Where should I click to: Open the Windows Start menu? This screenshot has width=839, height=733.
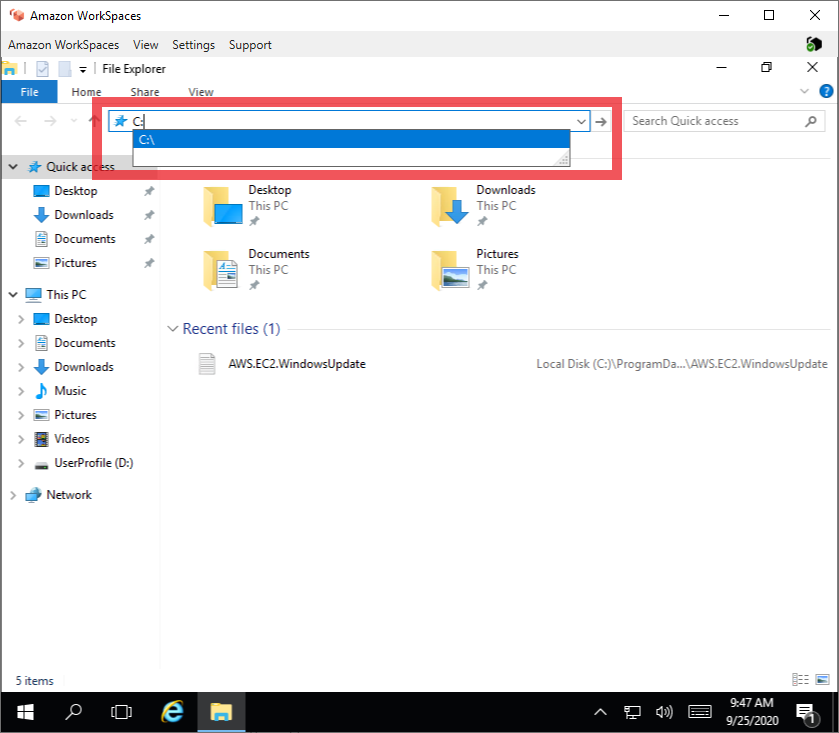point(25,712)
